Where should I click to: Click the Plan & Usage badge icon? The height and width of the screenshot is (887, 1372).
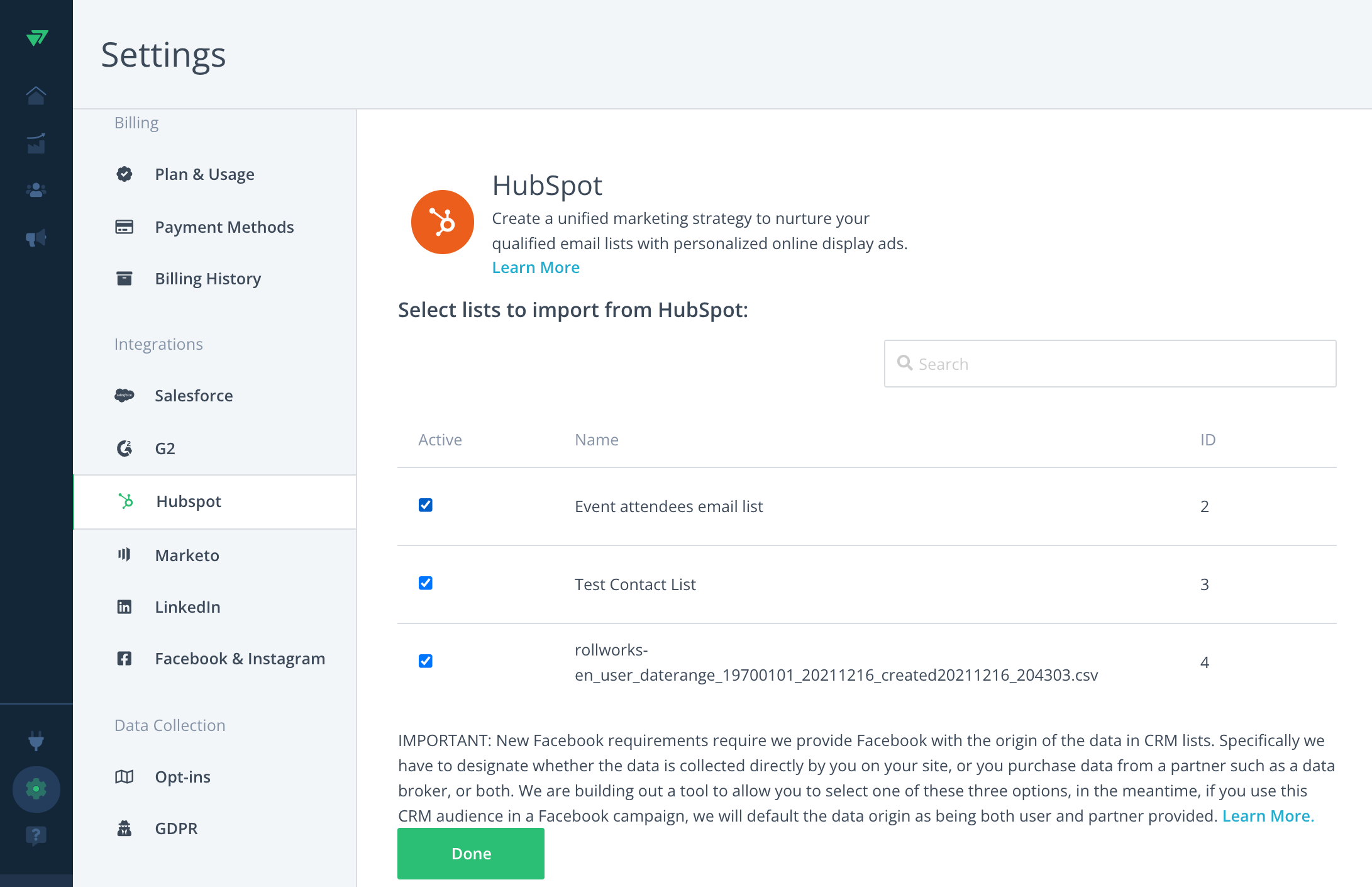[124, 174]
